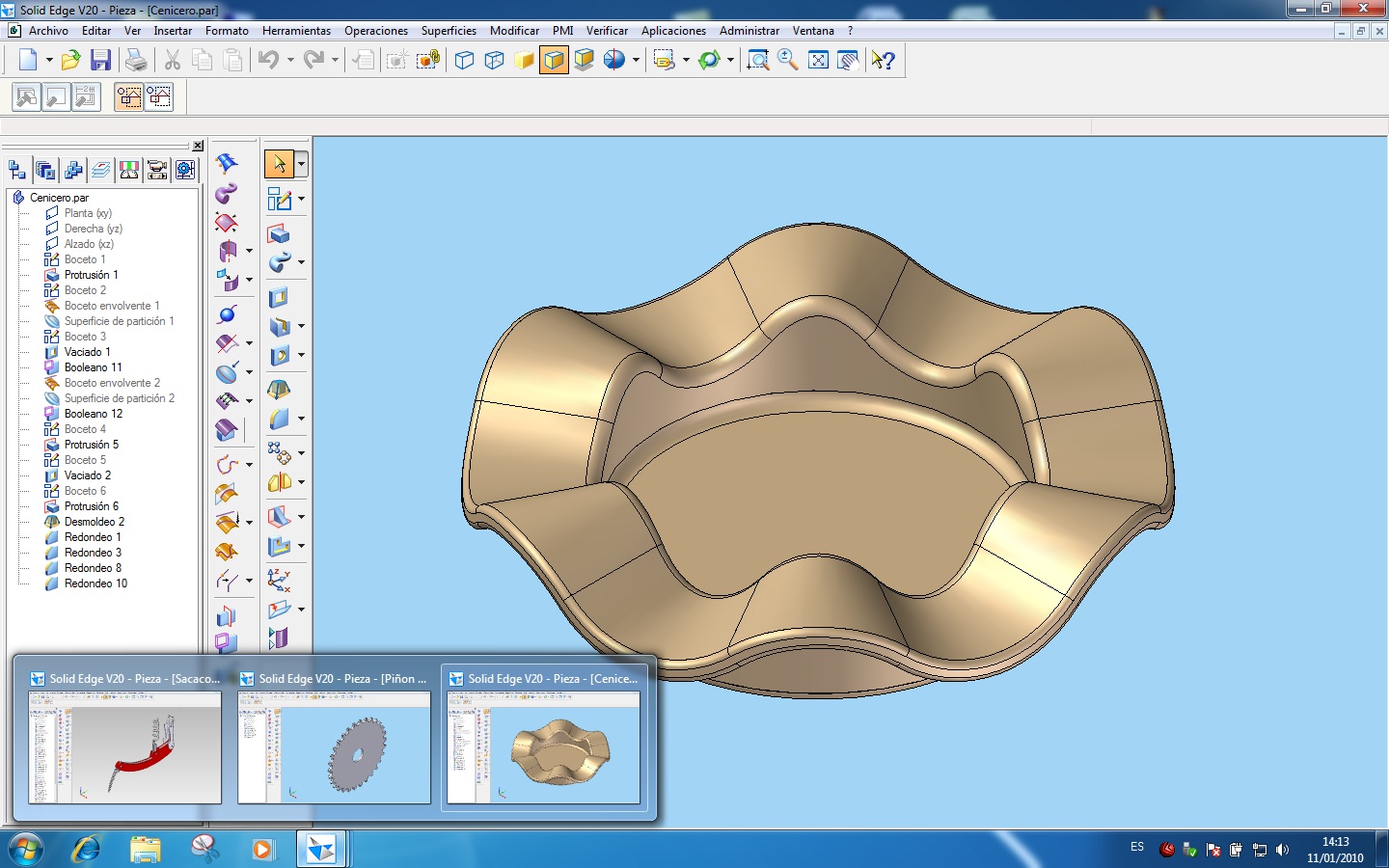Screen dimensions: 1389x868
Task: Activate the Select arrow tool
Action: [x=279, y=164]
